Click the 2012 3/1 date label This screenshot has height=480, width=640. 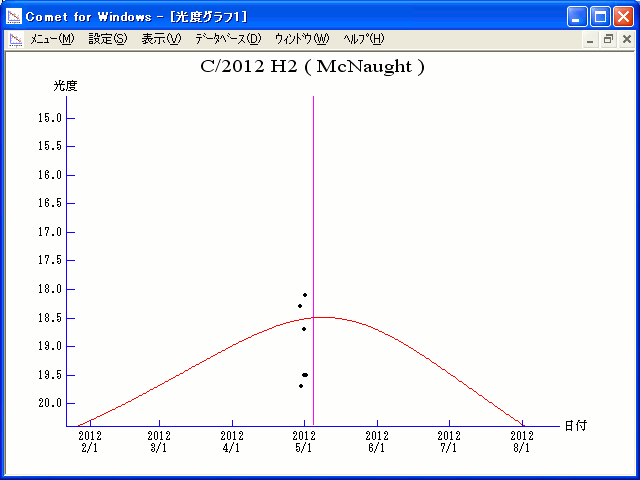[x=159, y=442]
